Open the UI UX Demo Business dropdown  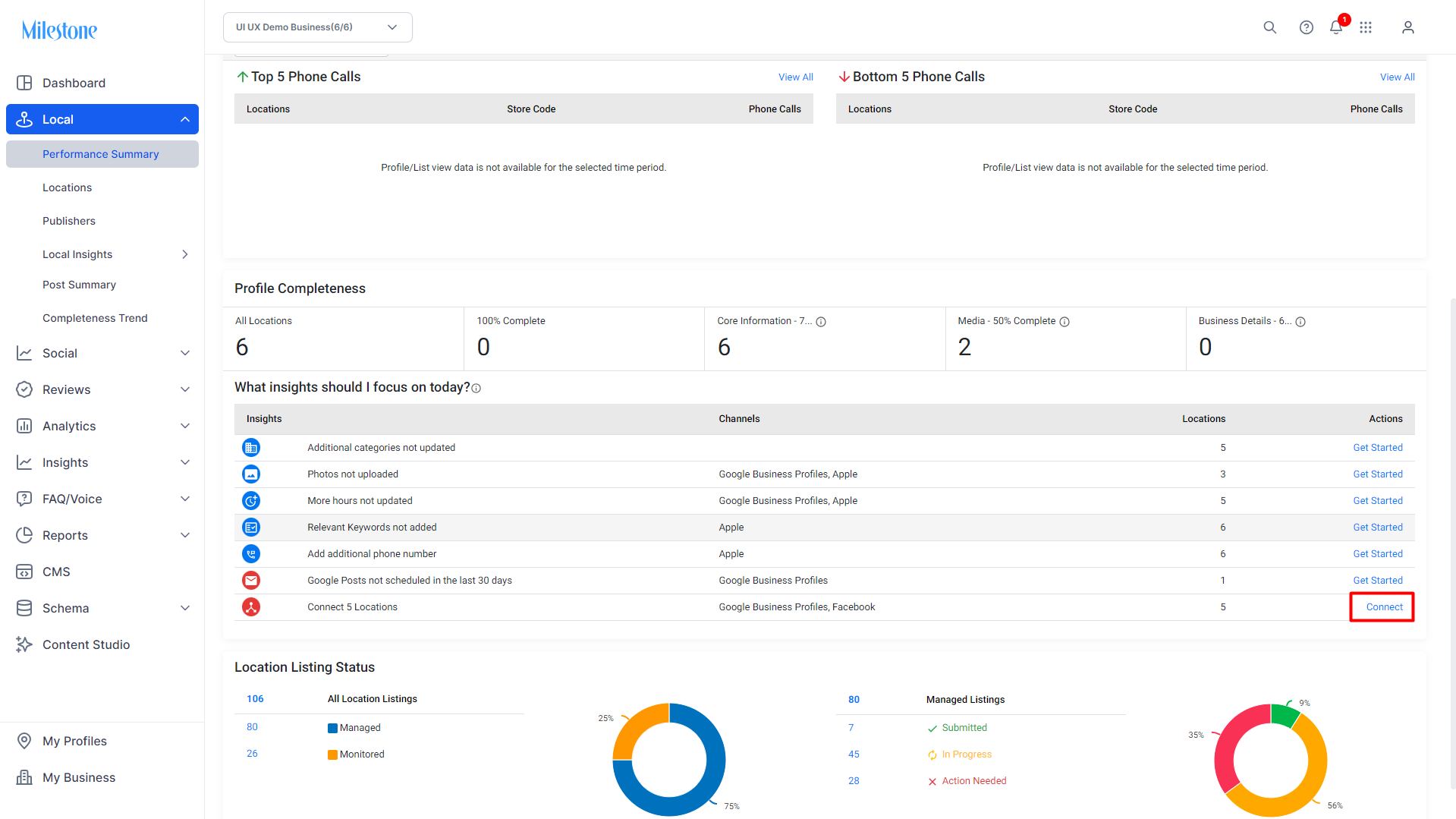(x=318, y=27)
